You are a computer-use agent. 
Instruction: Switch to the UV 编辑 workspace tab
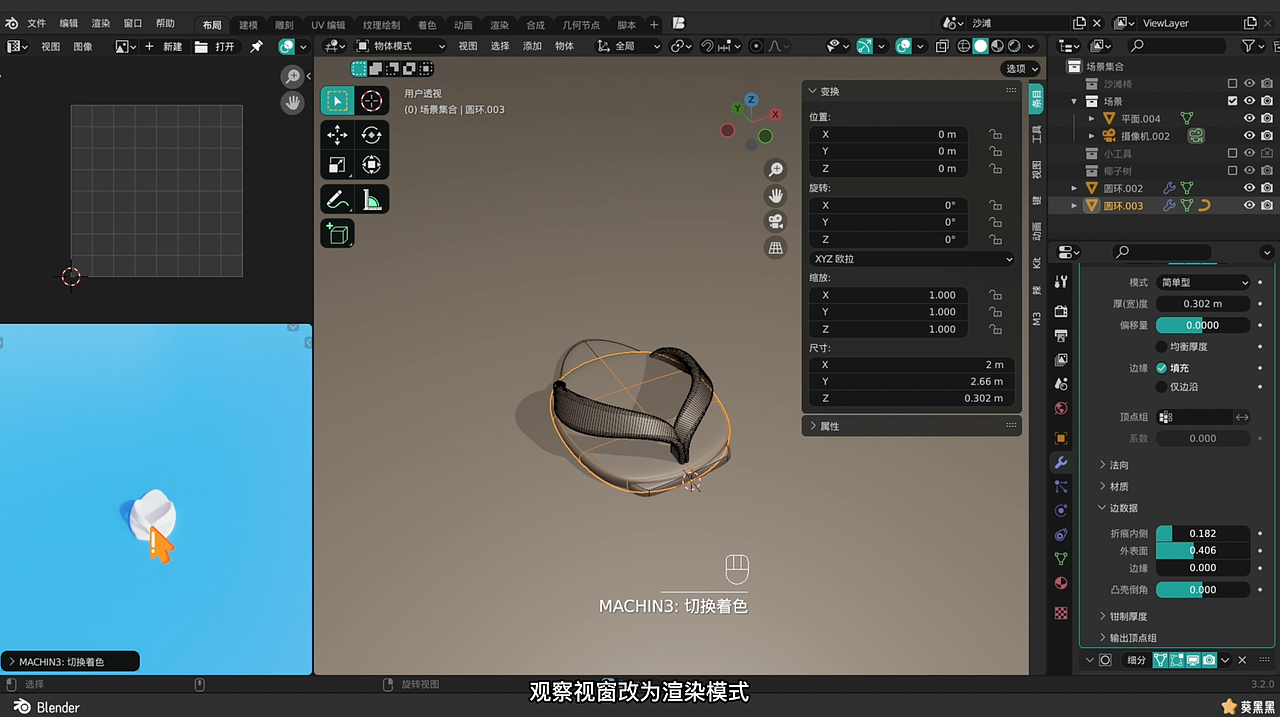[328, 25]
